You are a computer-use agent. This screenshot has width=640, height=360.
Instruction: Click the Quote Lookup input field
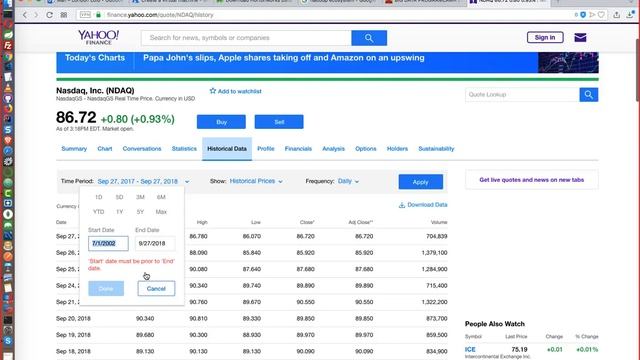[522, 95]
